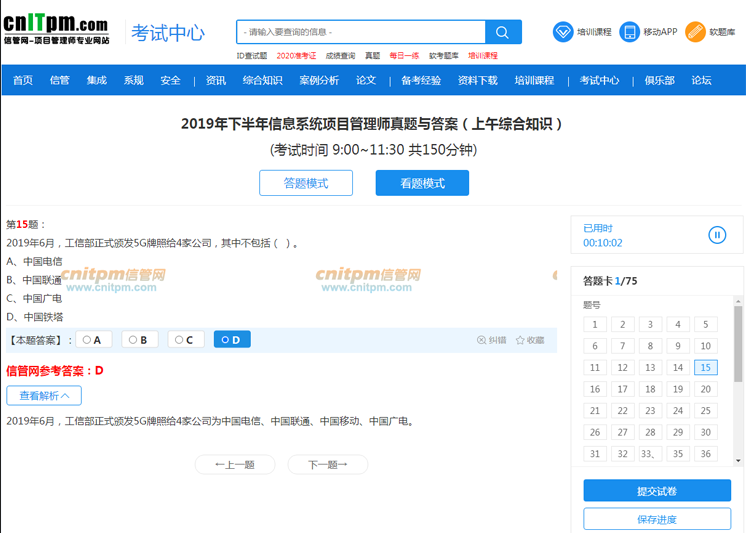The width and height of the screenshot is (749, 533).
Task: Switch to 答题模式 tab
Action: point(306,183)
